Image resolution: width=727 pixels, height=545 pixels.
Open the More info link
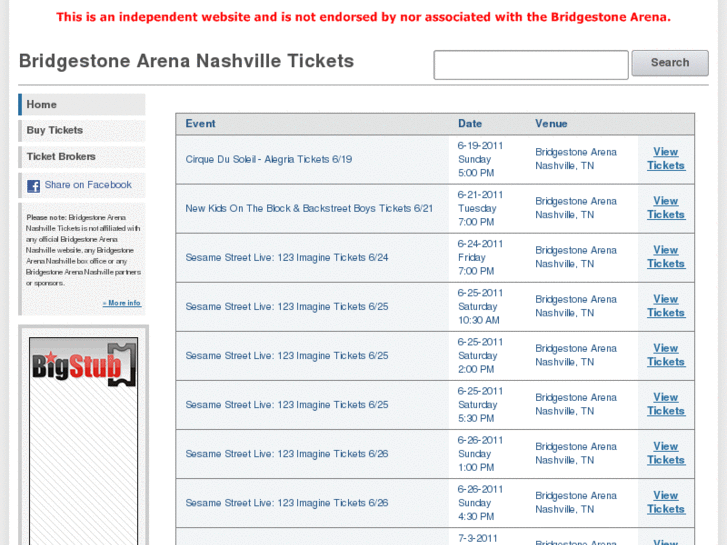coord(122,303)
